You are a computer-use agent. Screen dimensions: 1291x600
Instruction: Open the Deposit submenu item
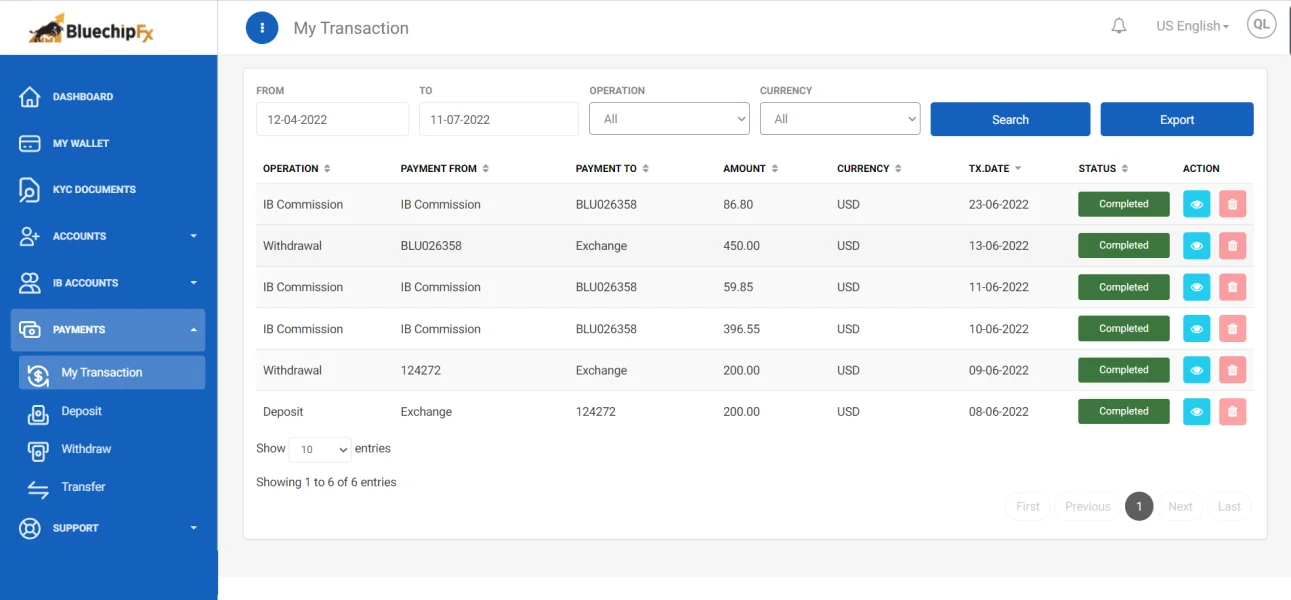click(81, 411)
